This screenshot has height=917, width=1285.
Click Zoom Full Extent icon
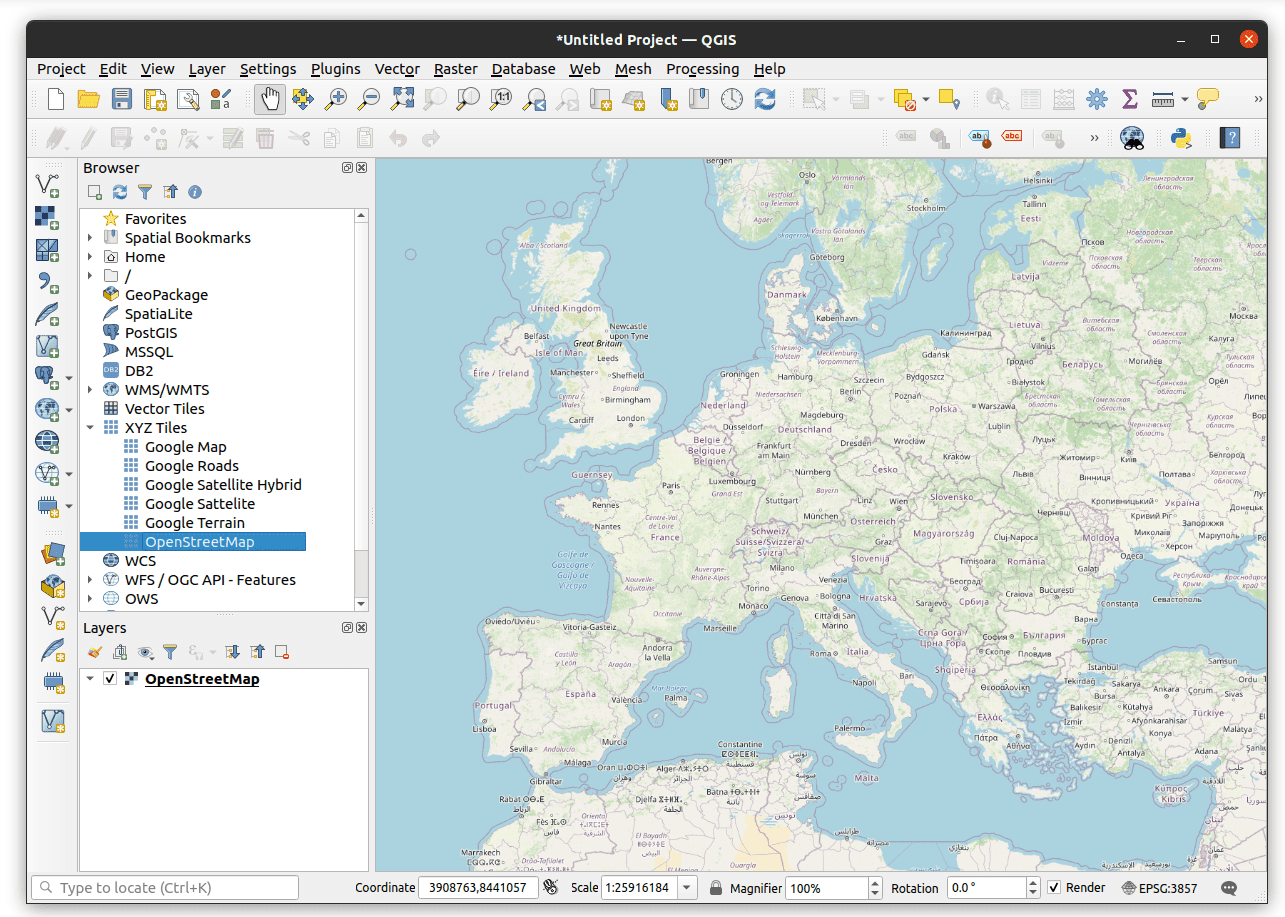[403, 99]
